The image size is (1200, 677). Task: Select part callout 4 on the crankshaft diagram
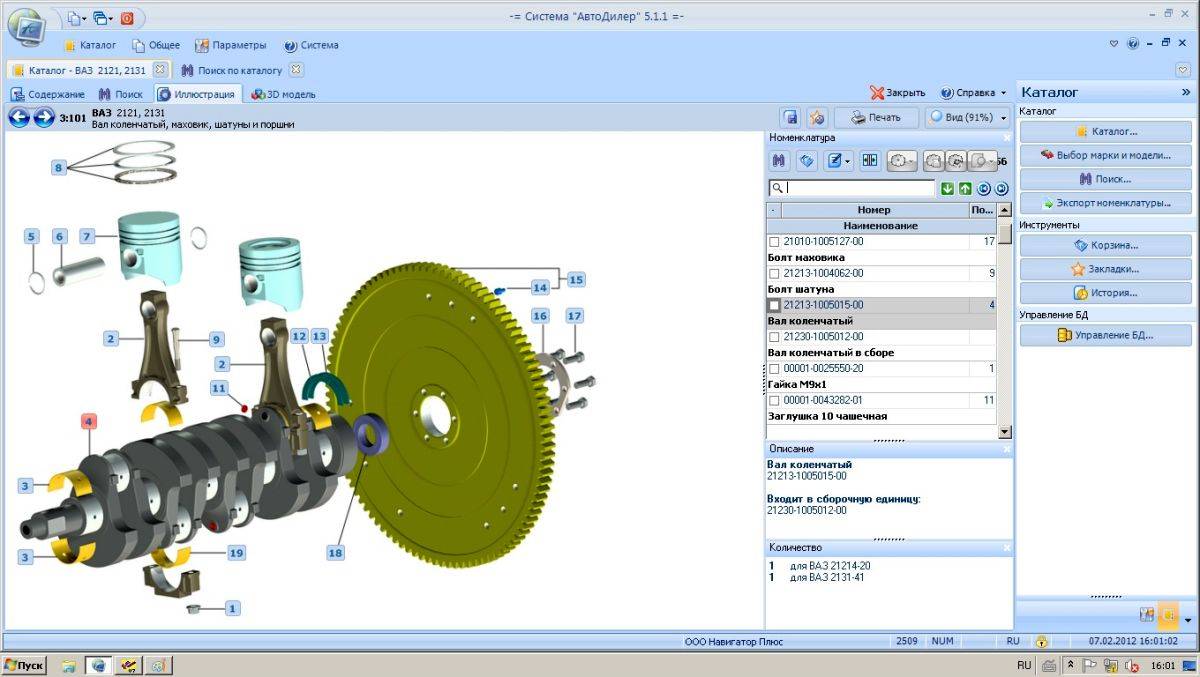click(x=88, y=422)
